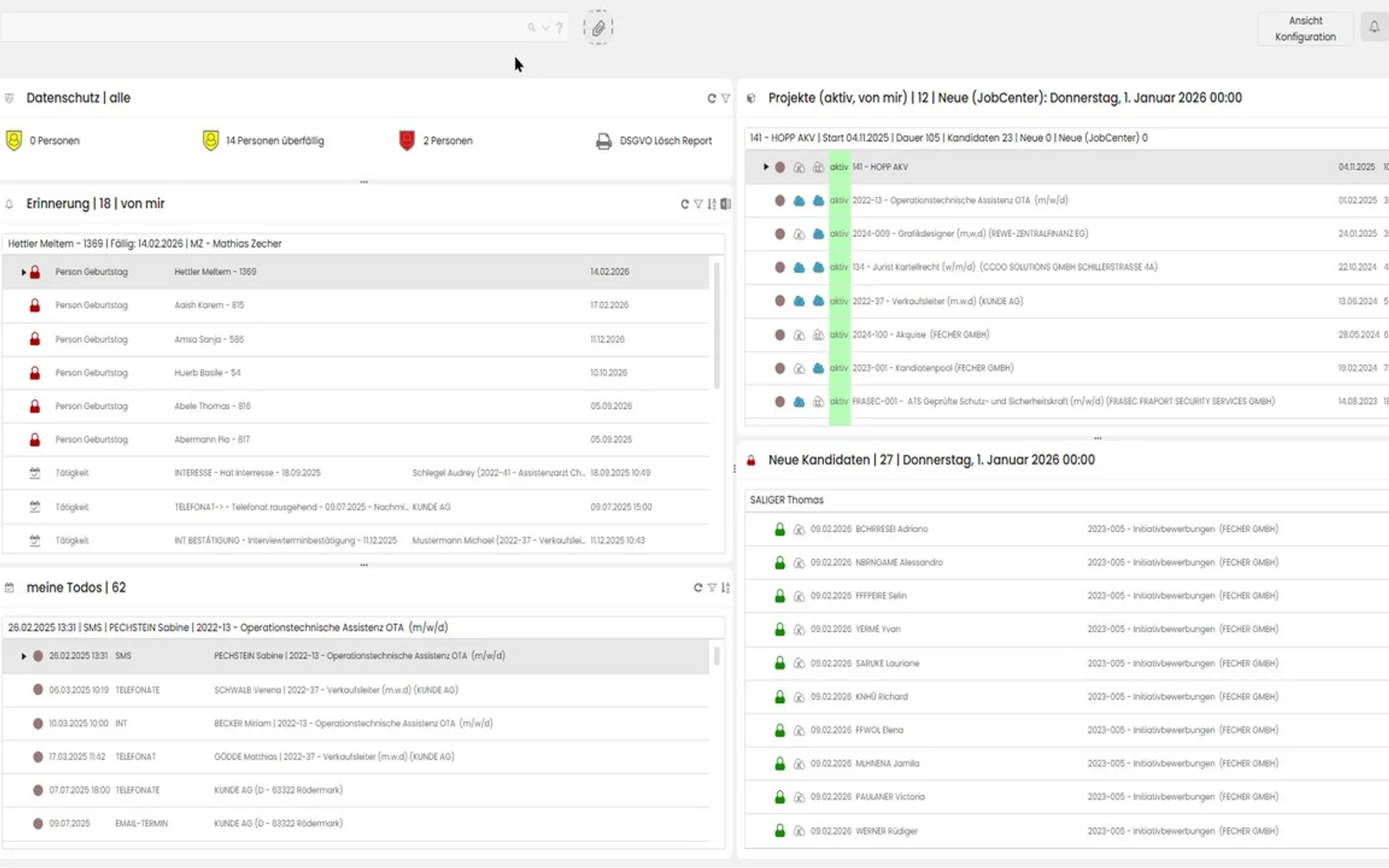Click the first cloud icon on the 2022-13 Operationstechnische Assistenz row
1389x868 pixels.
[799, 201]
